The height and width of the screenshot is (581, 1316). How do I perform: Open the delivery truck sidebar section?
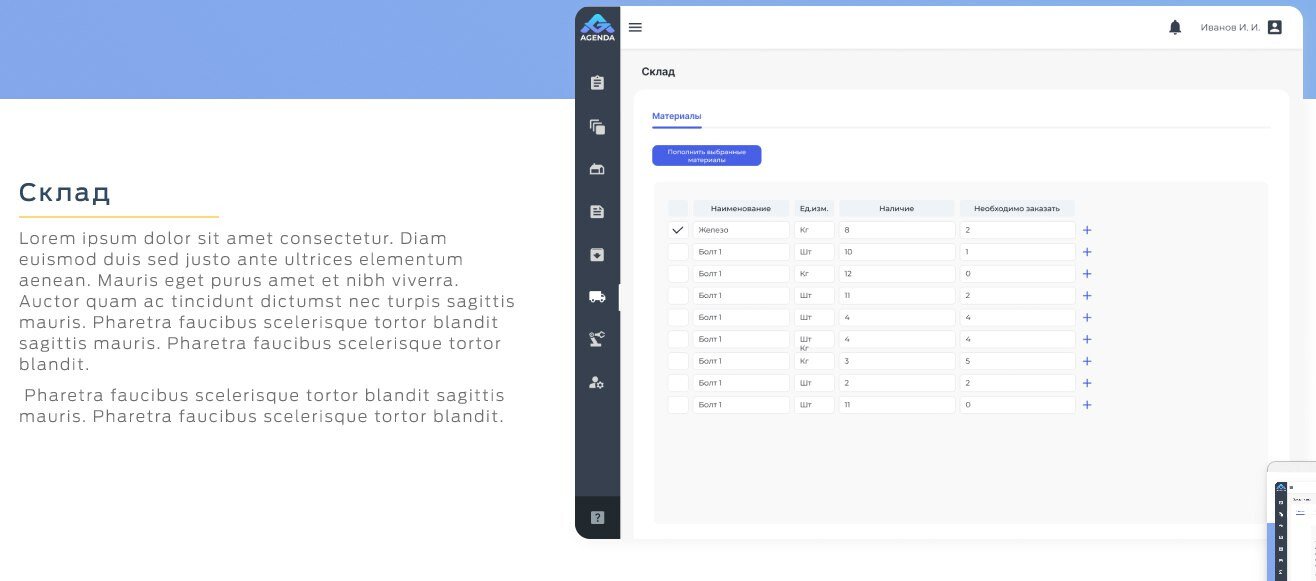coord(597,297)
